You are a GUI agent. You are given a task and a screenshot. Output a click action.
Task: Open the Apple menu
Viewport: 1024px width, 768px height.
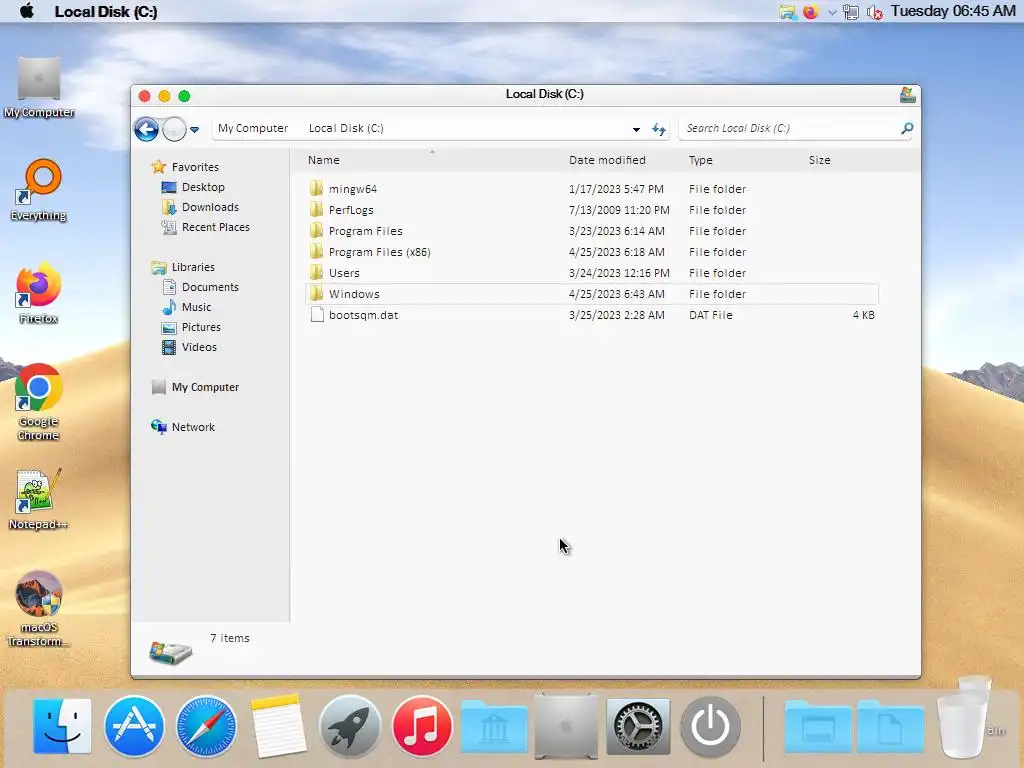coord(27,11)
